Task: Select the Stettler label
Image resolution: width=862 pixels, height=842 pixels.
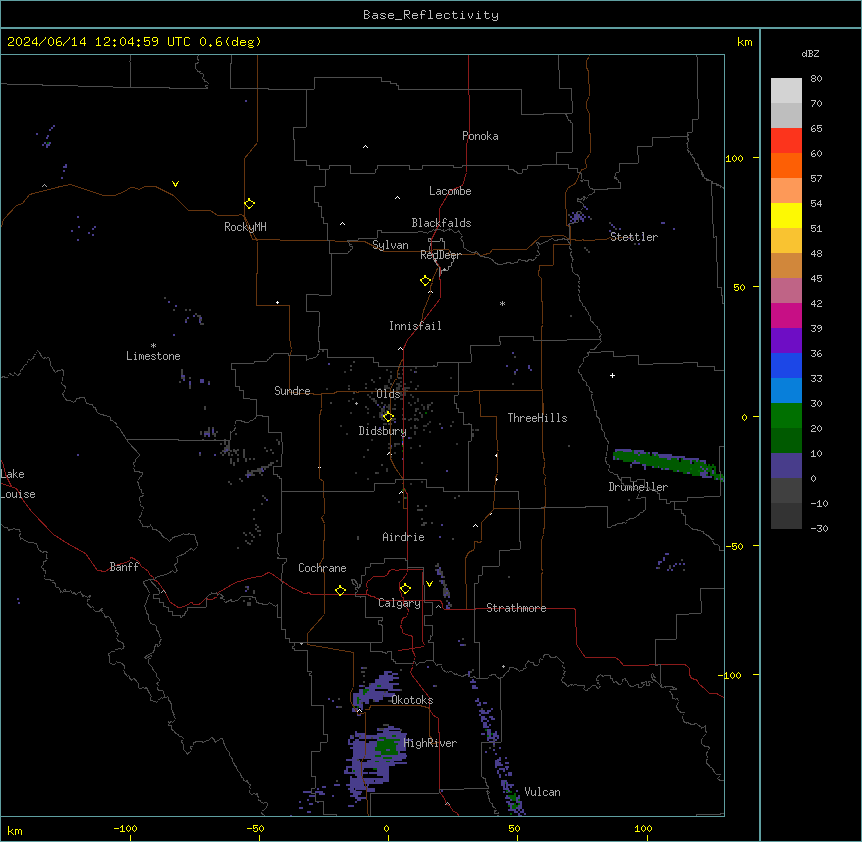Action: [634, 237]
